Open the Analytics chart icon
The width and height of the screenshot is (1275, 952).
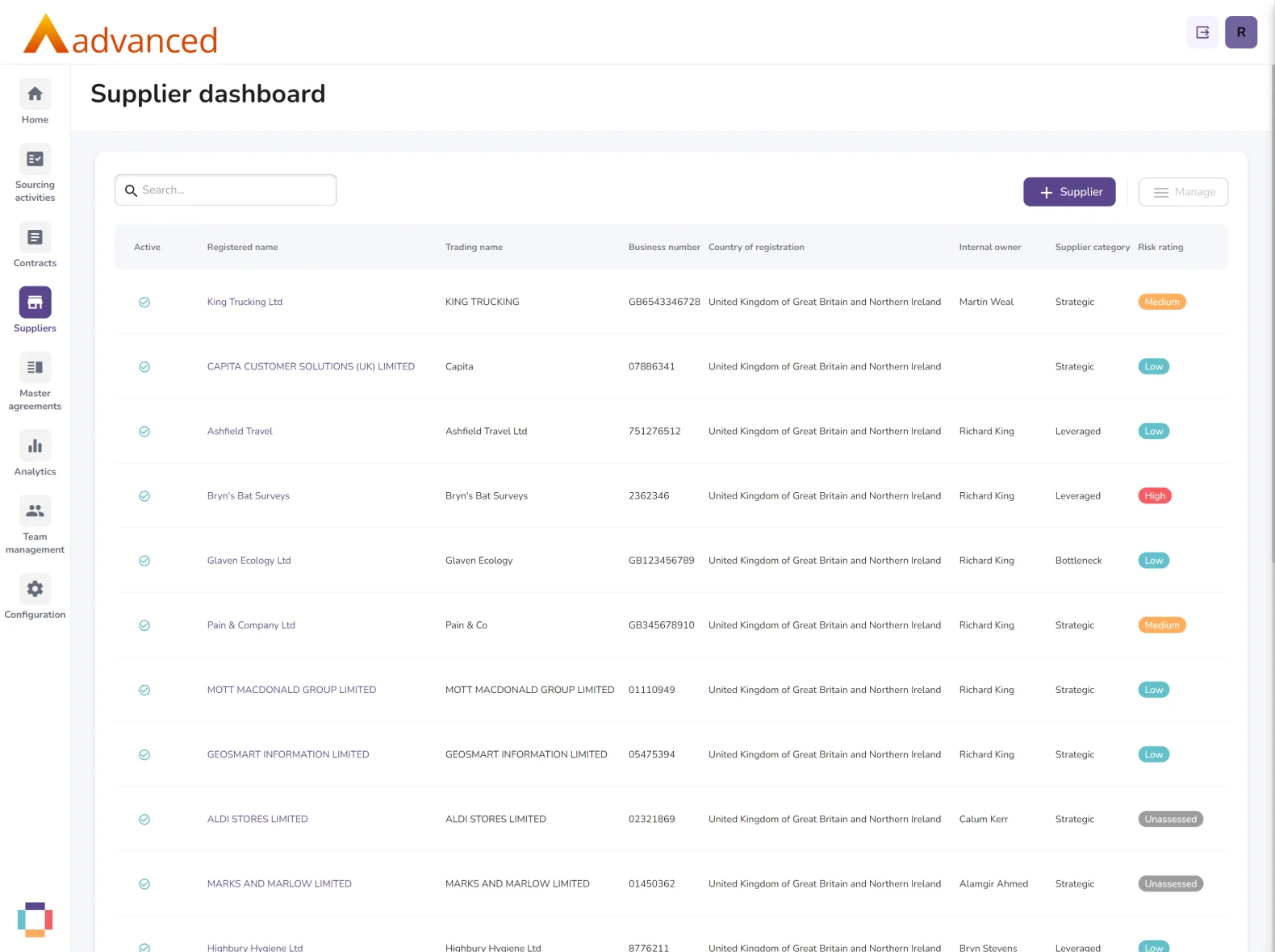point(35,446)
